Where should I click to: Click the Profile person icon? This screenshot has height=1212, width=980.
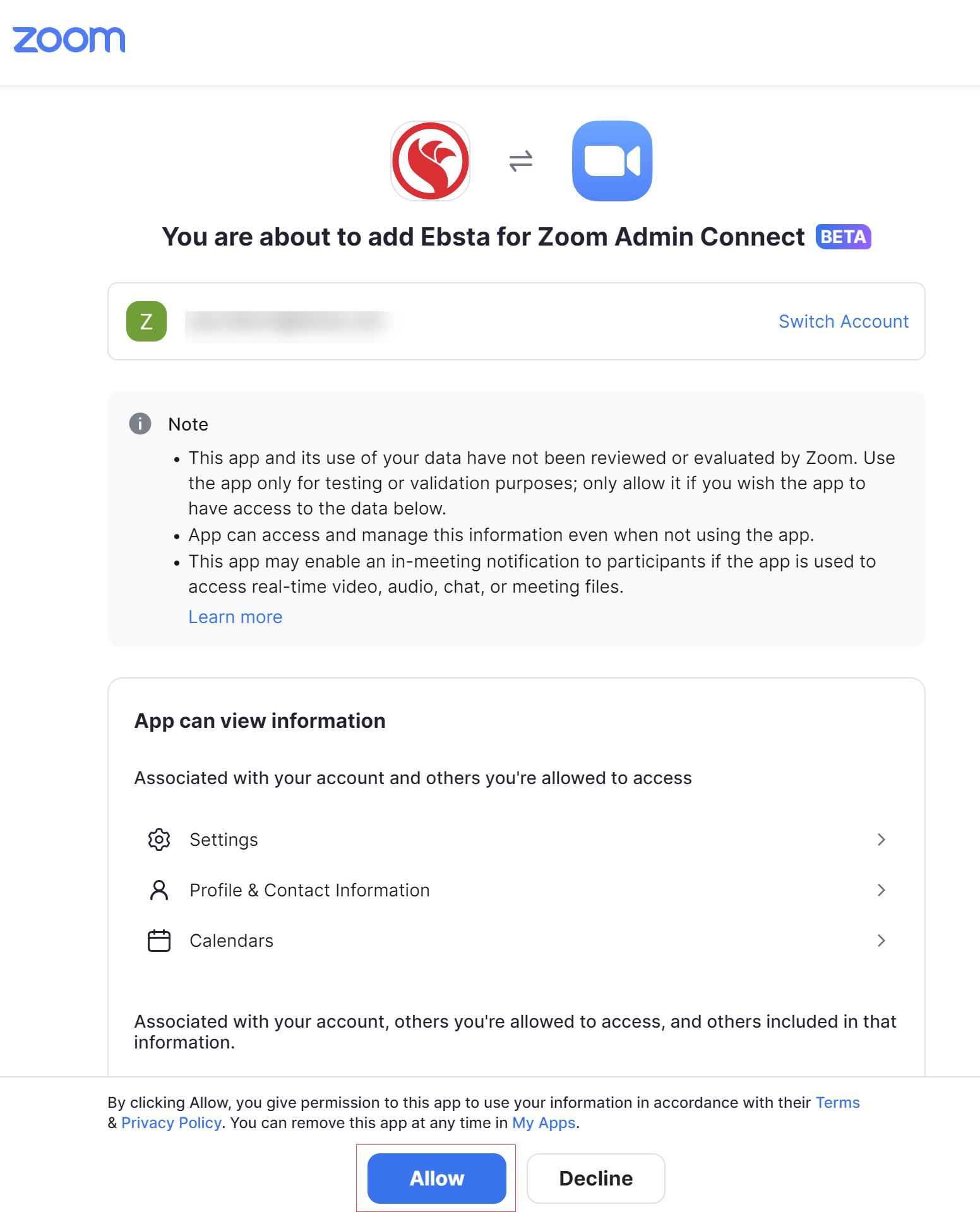coord(159,890)
